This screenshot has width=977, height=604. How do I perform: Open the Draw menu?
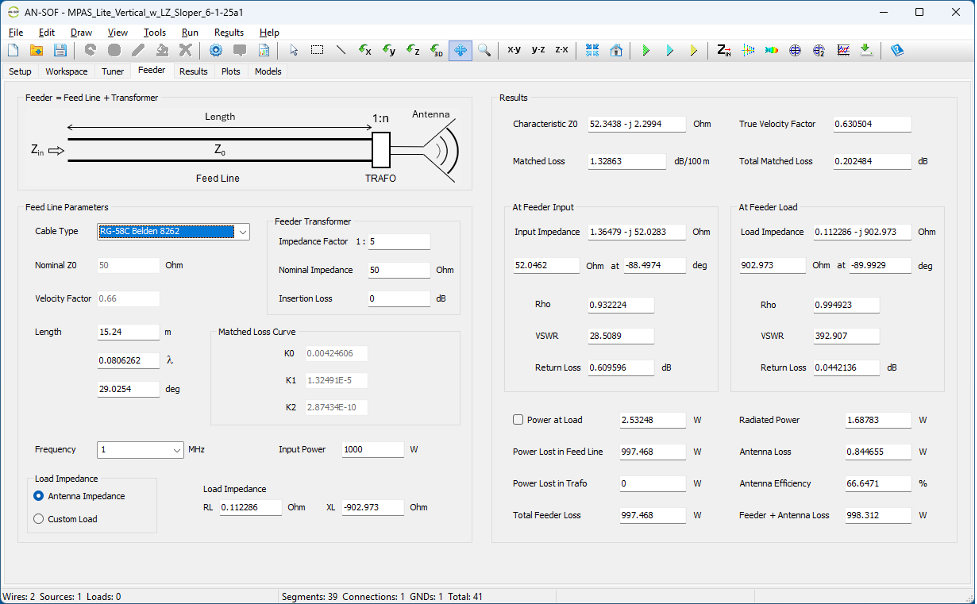[x=81, y=32]
